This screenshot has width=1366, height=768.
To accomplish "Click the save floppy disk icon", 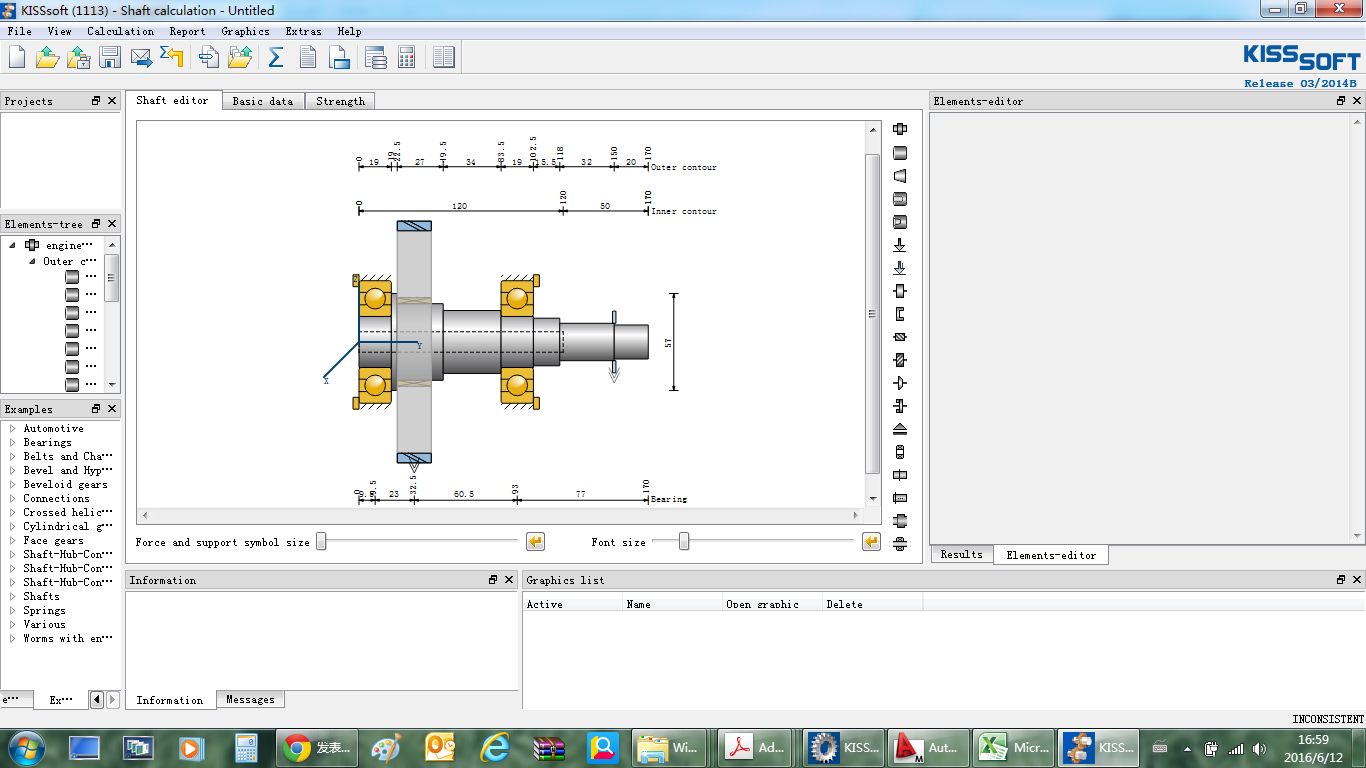I will coord(109,58).
